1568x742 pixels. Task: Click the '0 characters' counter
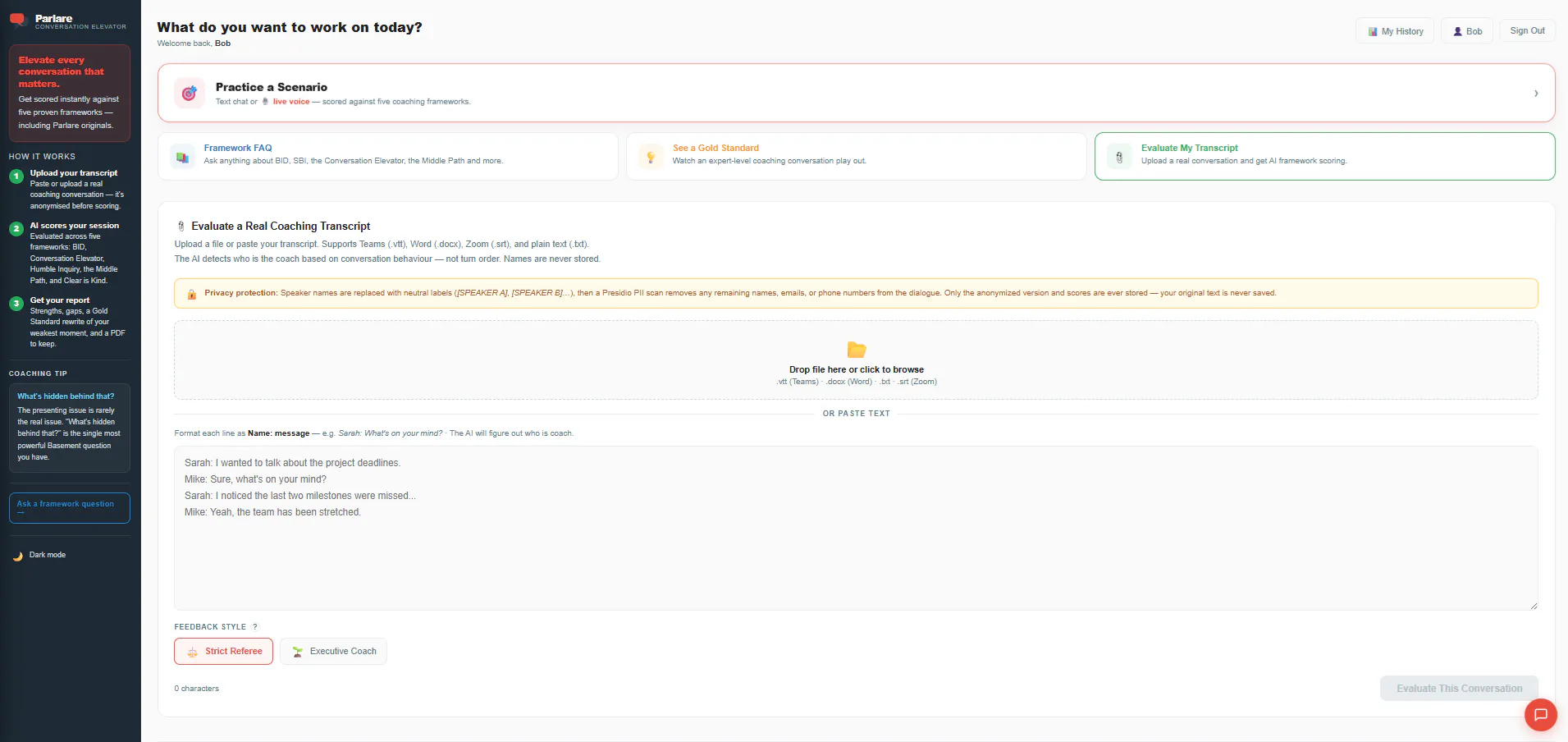[197, 689]
